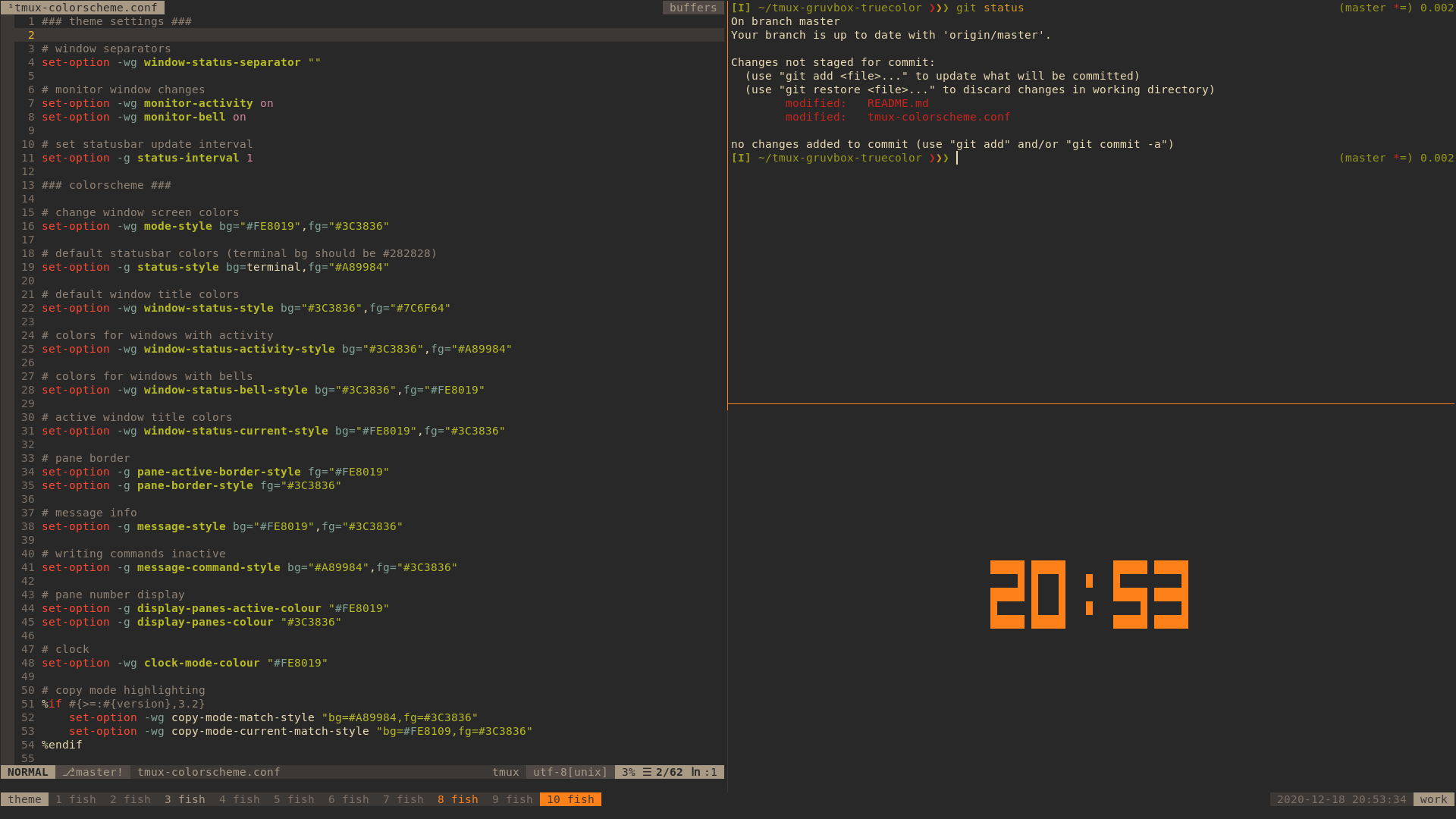The width and height of the screenshot is (1456, 819).
Task: Click the large orange clock display
Action: [1089, 595]
